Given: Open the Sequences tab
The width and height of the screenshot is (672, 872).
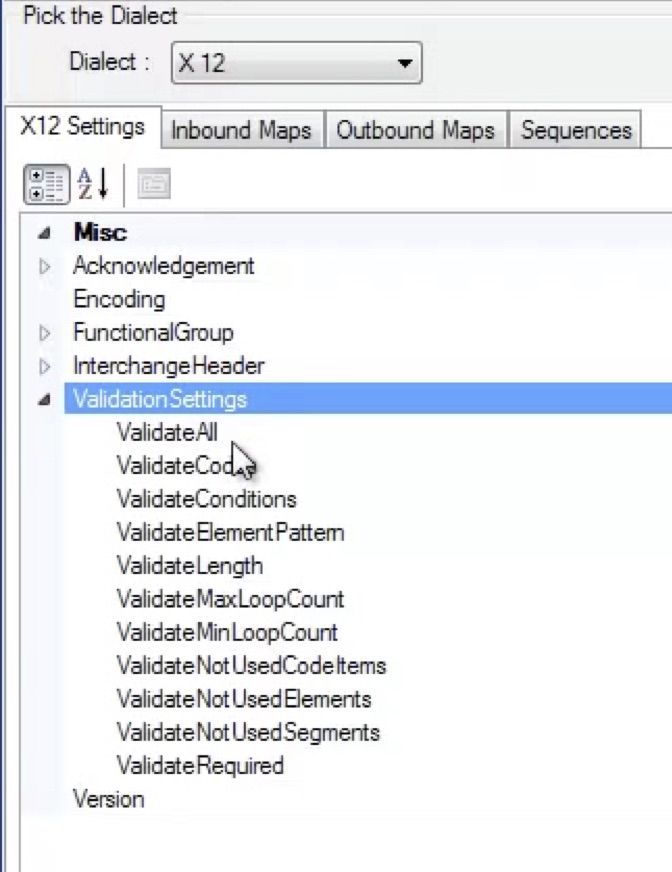Looking at the screenshot, I should [576, 130].
